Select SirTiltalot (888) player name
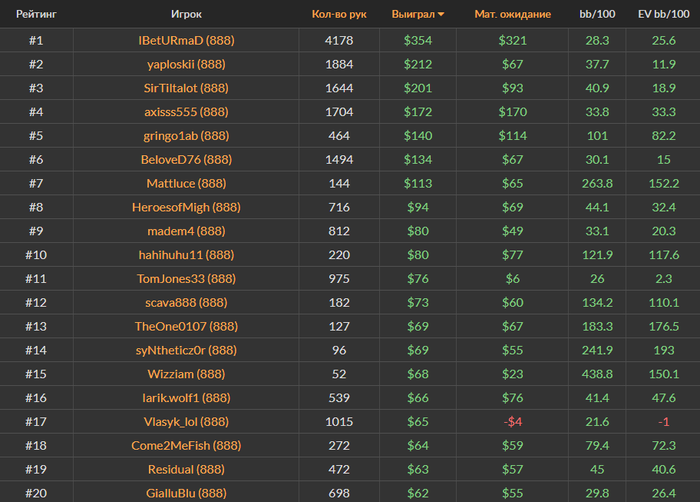This screenshot has height=502, width=700. pos(186,88)
